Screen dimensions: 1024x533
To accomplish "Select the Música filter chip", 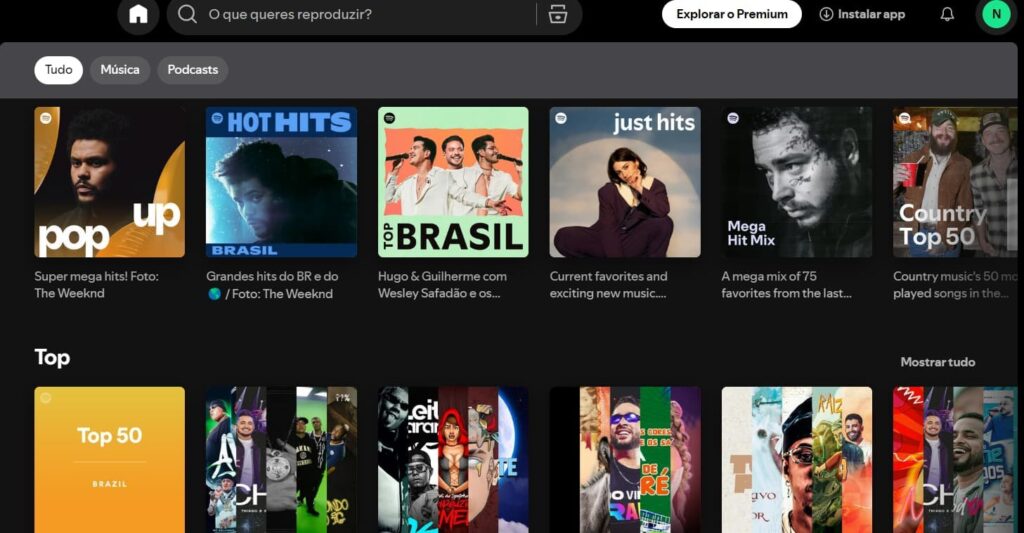I will (120, 70).
